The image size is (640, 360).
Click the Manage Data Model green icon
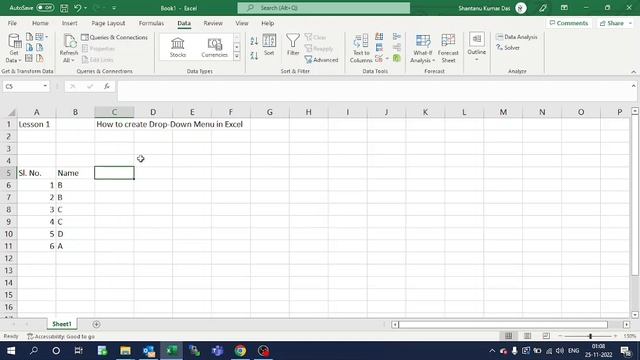click(396, 58)
